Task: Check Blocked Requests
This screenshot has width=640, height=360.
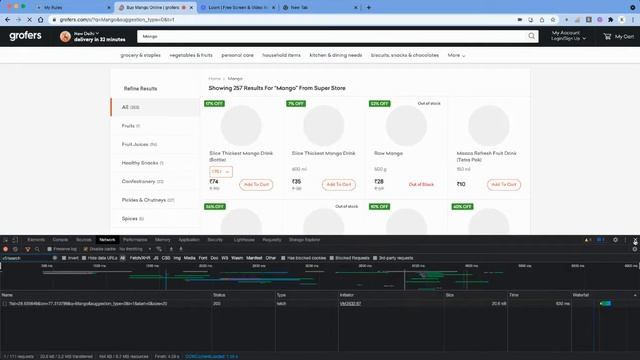Action: click(x=331, y=258)
